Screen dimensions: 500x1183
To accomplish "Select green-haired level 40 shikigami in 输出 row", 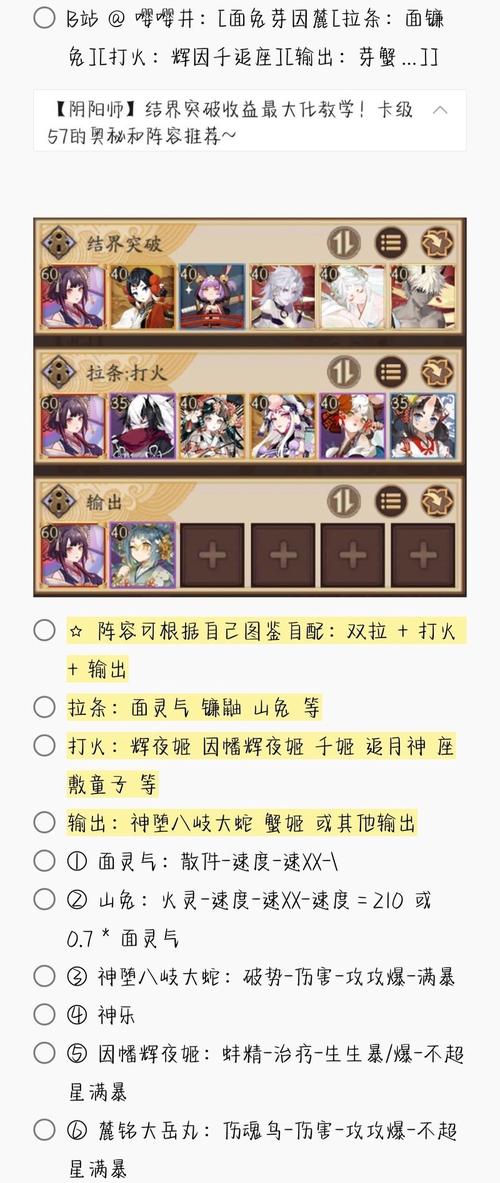I will point(143,556).
